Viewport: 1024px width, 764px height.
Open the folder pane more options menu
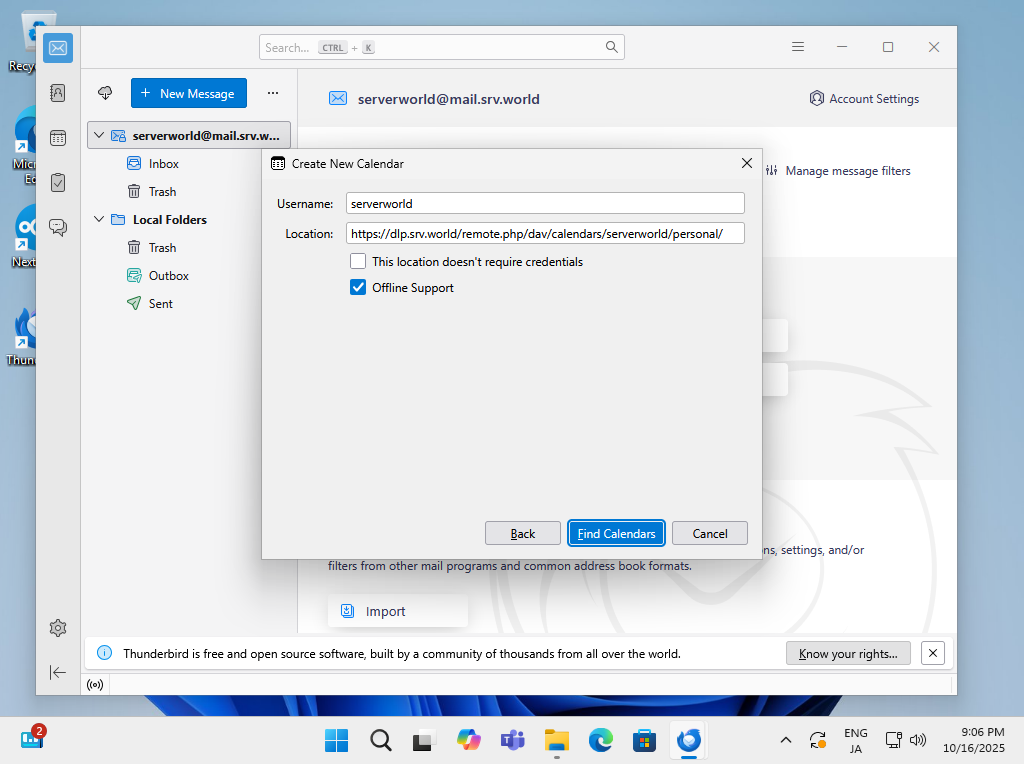[x=273, y=93]
